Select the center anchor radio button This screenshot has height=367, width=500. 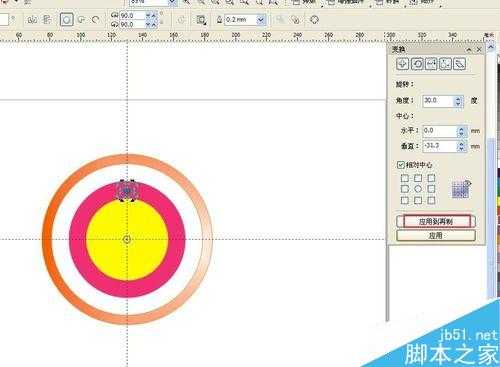click(418, 189)
